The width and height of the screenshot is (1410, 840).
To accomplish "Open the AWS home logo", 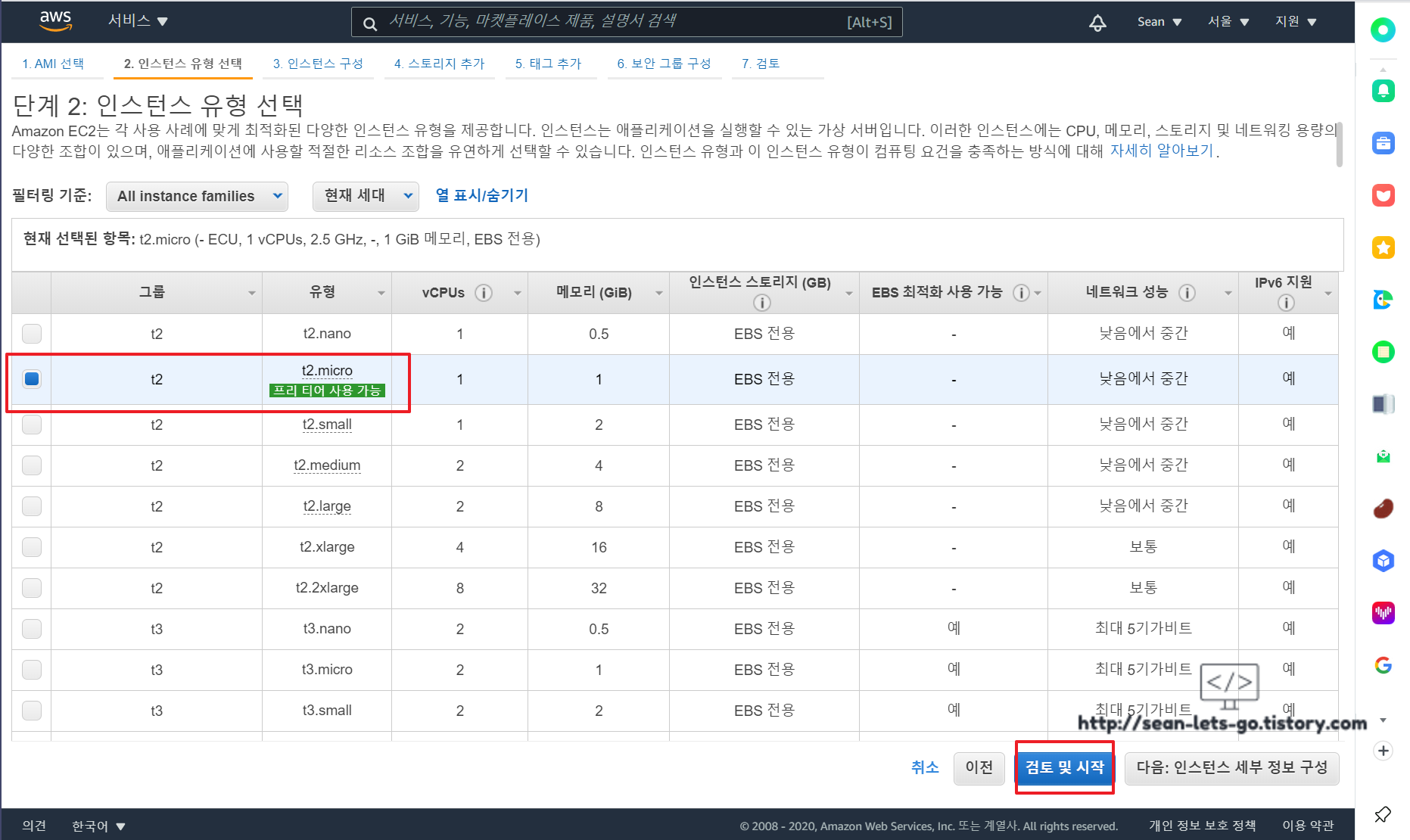I will 55,21.
